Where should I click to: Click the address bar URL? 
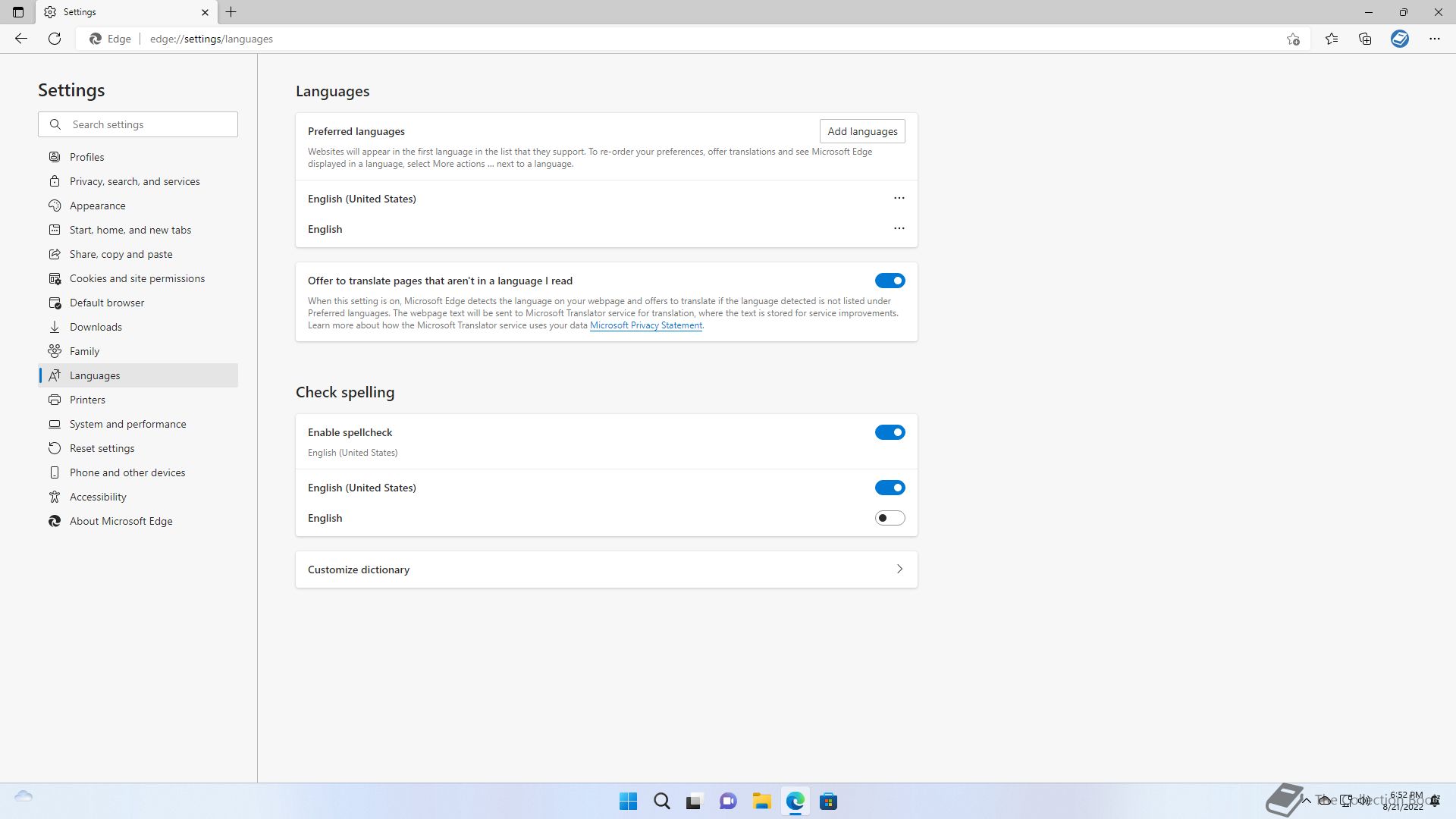(x=211, y=39)
